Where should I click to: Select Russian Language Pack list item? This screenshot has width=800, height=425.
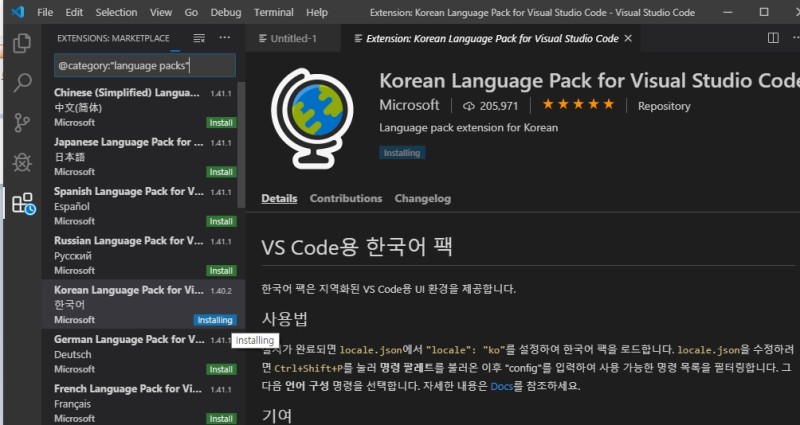coord(139,256)
